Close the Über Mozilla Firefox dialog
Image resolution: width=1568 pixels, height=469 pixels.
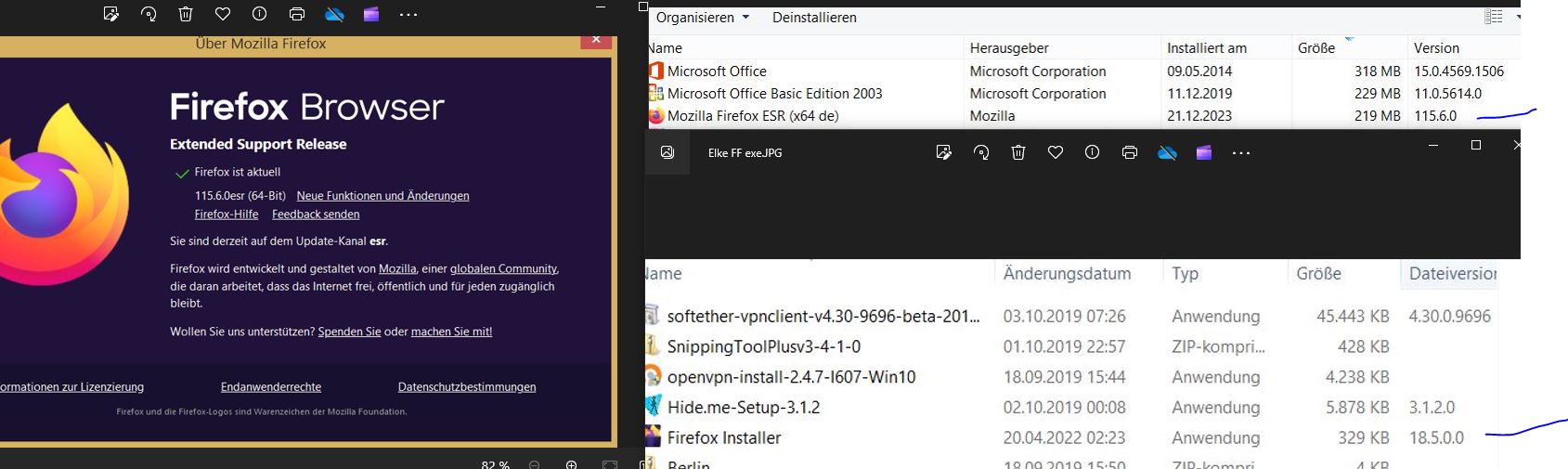point(595,39)
